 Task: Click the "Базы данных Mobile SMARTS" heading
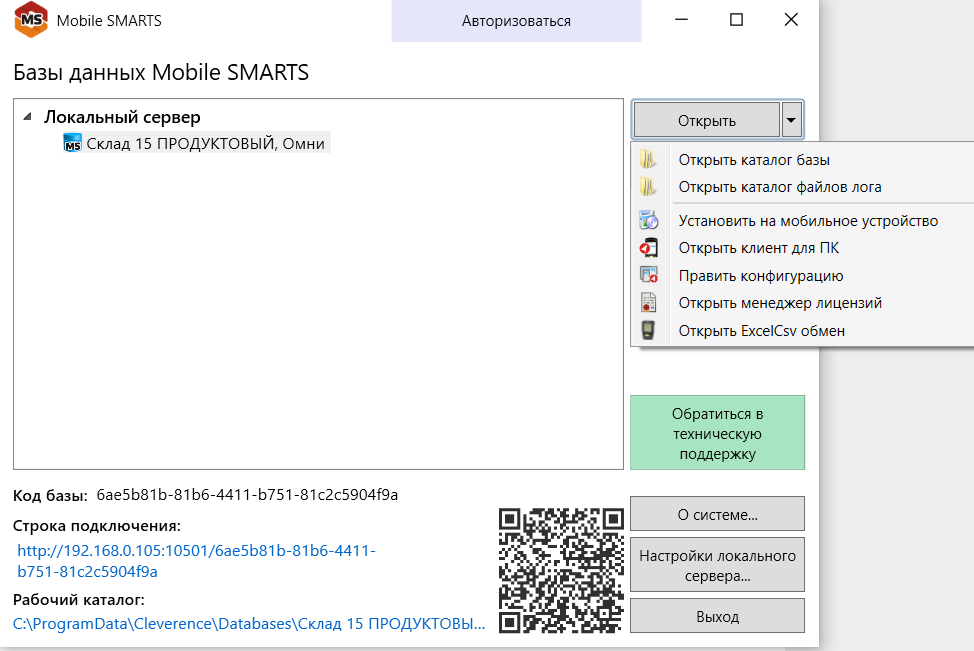161,72
